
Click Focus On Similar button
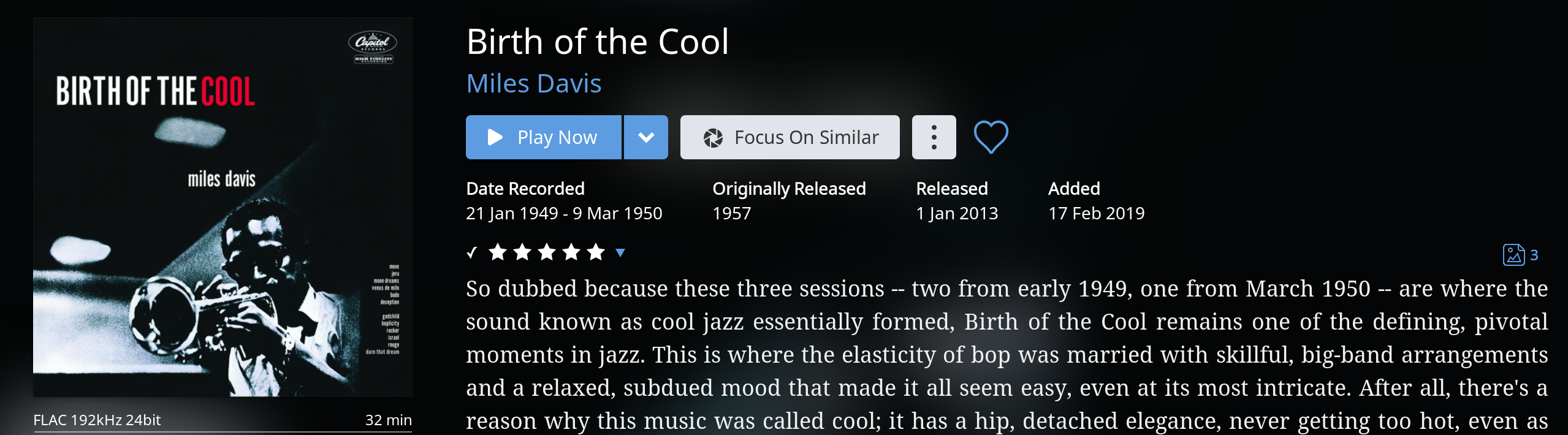pos(790,137)
